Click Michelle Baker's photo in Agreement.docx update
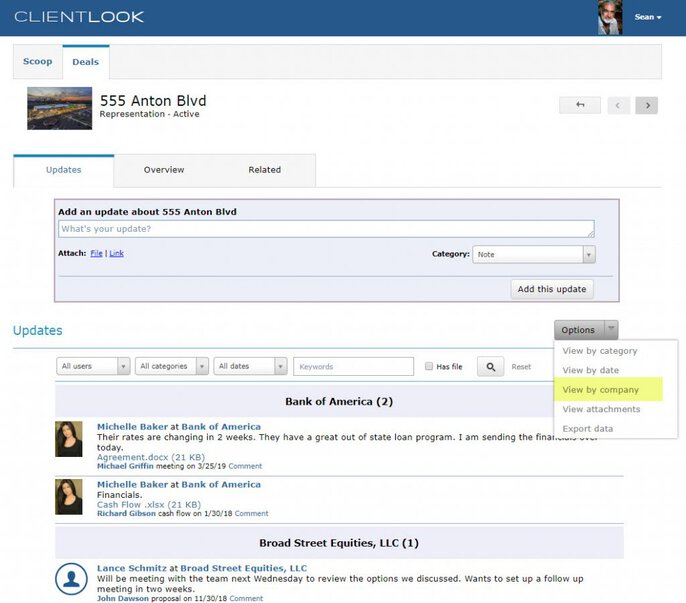686x603 pixels. pyautogui.click(x=69, y=439)
